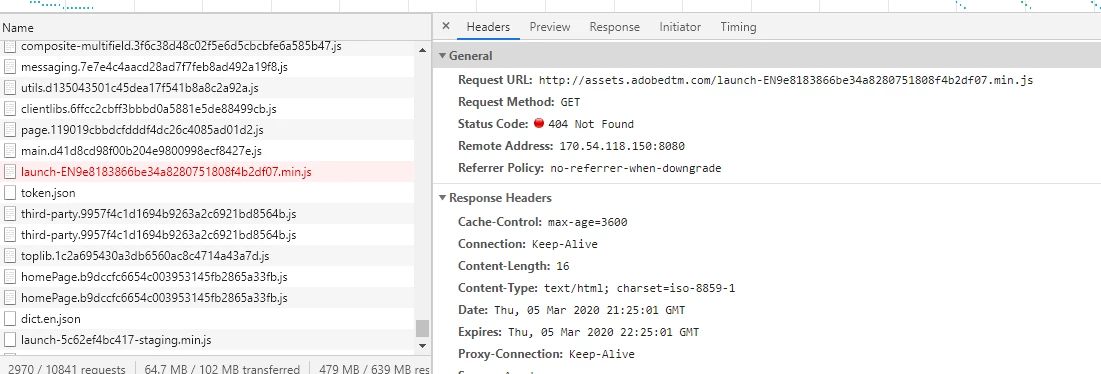This screenshot has height=374, width=1101.
Task: Click the Request URL value
Action: point(786,80)
